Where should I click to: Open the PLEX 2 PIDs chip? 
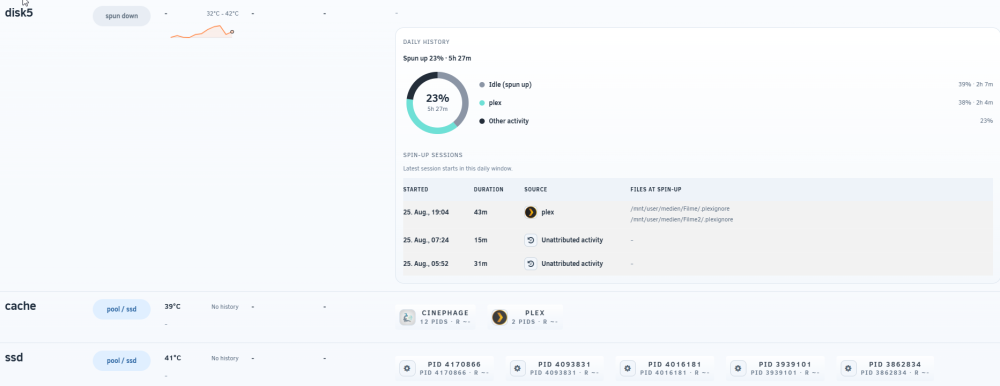coord(526,317)
